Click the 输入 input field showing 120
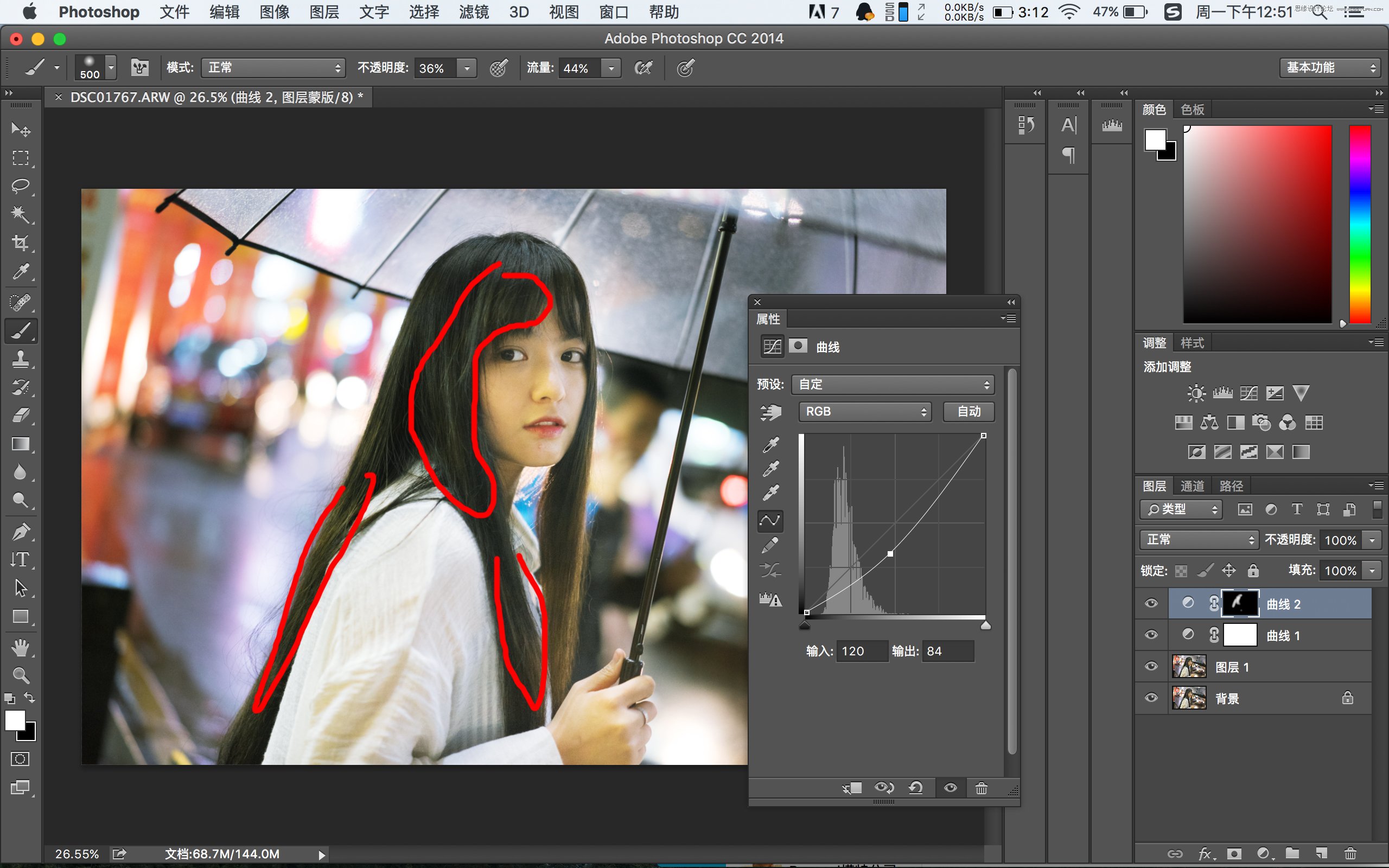The width and height of the screenshot is (1389, 868). point(854,651)
